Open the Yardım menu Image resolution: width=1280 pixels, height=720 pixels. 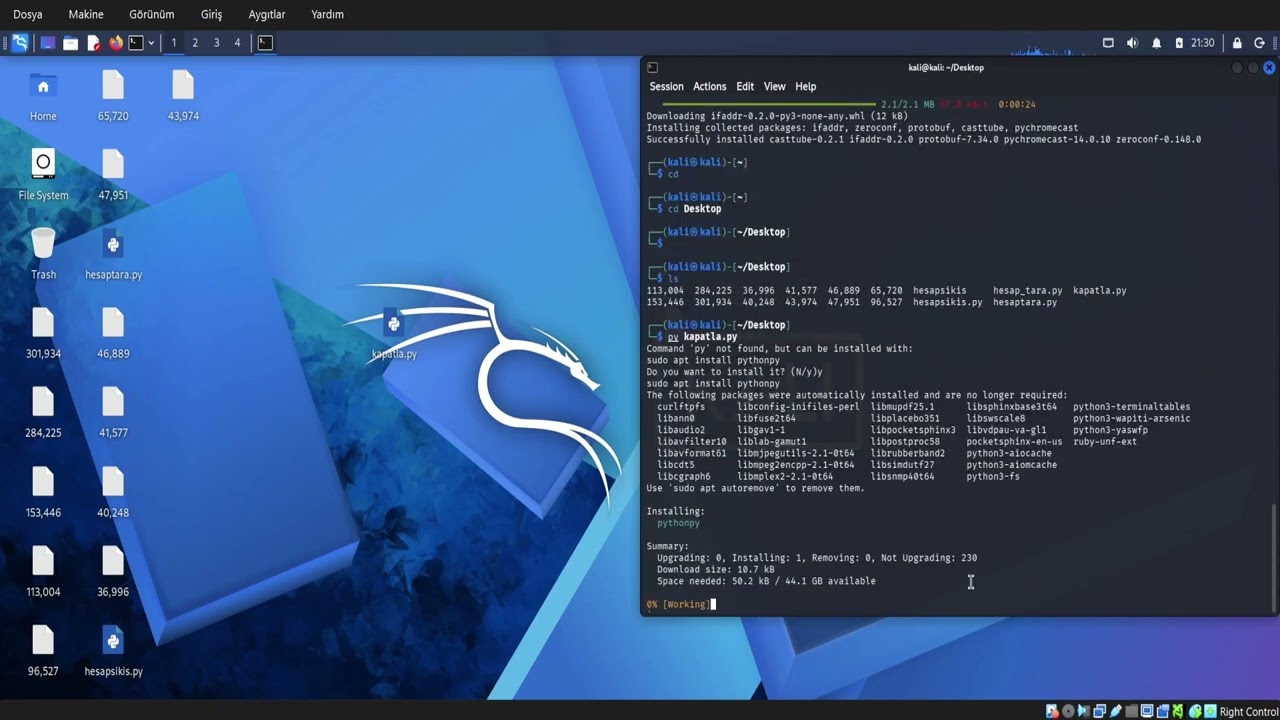(328, 14)
